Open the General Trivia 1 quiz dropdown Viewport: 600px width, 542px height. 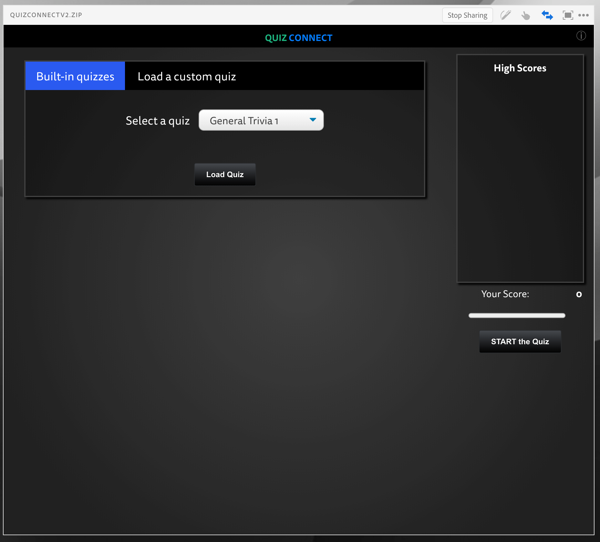261,120
